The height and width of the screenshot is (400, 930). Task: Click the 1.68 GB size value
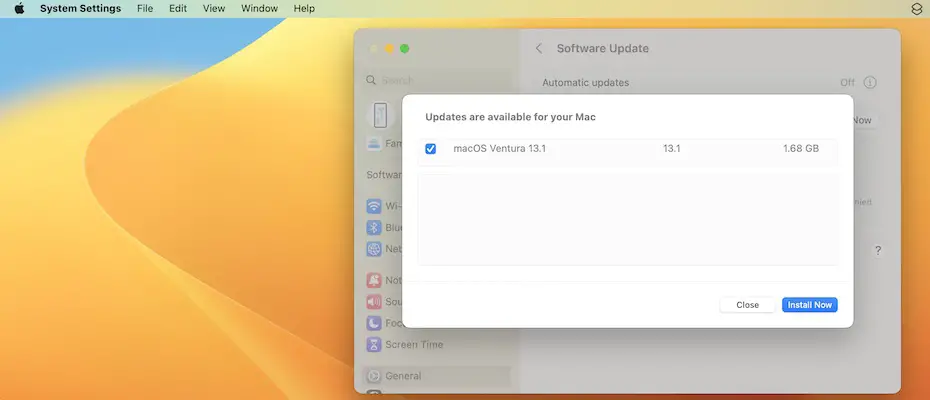(801, 148)
